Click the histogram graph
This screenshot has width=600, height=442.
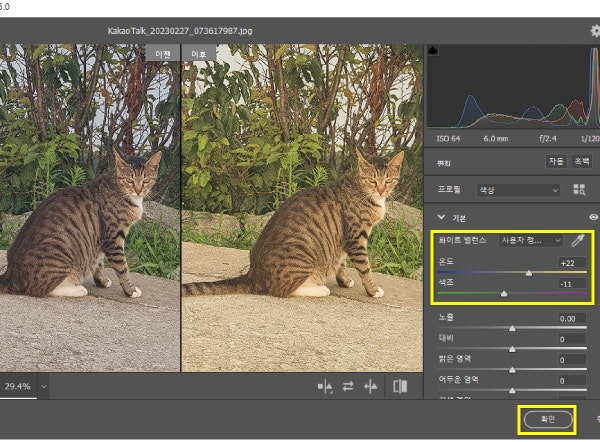(x=513, y=86)
